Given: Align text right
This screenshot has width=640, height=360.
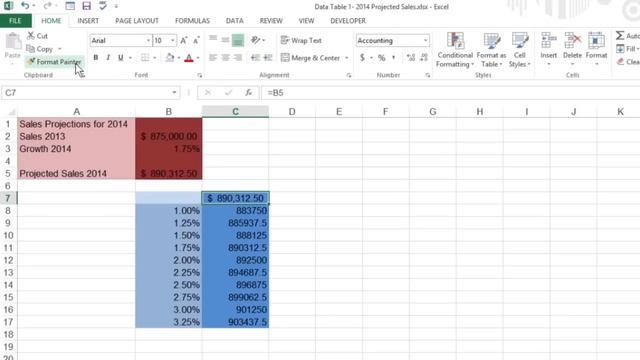Looking at the screenshot, I should [238, 58].
